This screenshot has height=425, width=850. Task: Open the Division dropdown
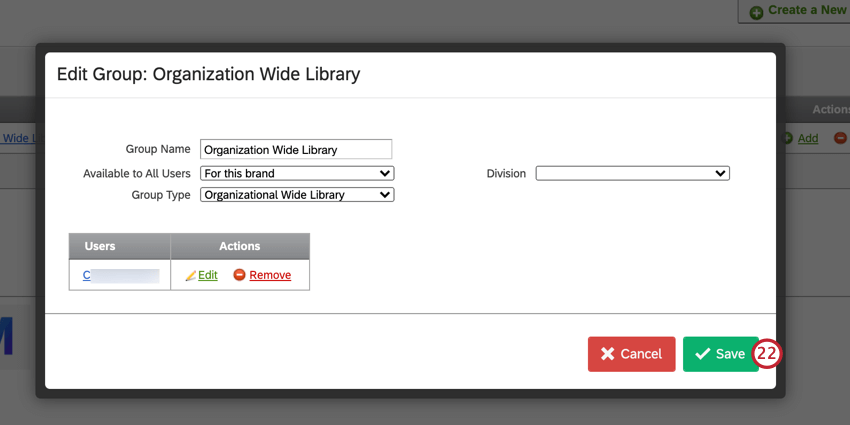[x=632, y=173]
